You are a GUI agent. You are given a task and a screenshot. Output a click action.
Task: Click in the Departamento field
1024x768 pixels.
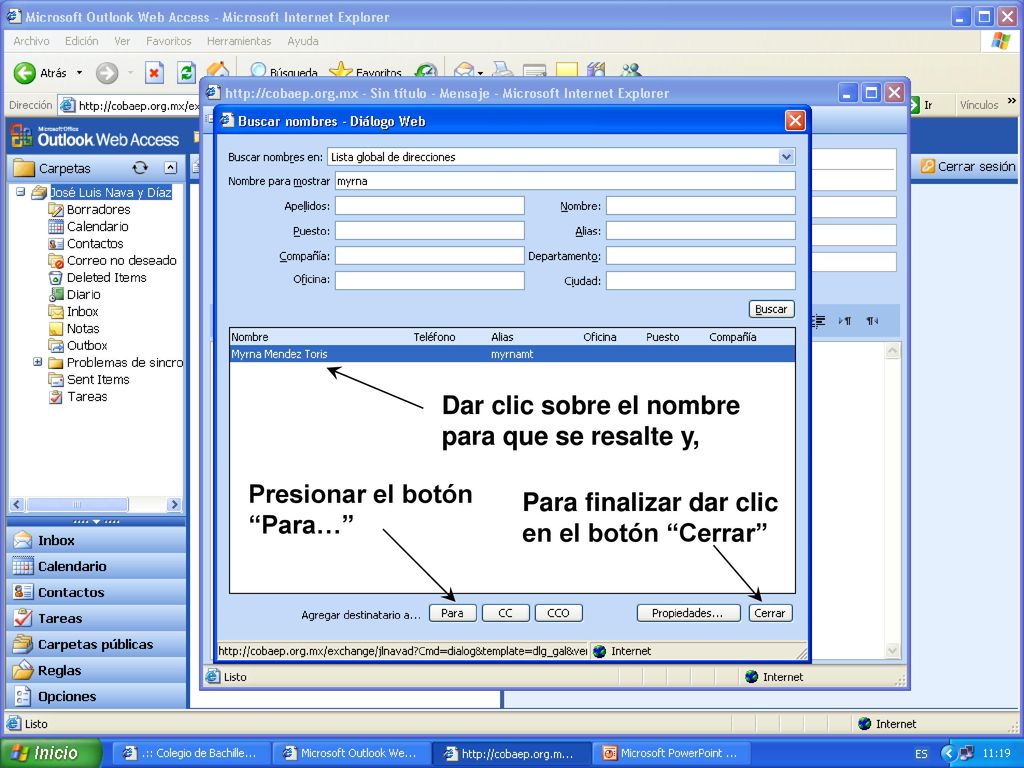(x=701, y=255)
